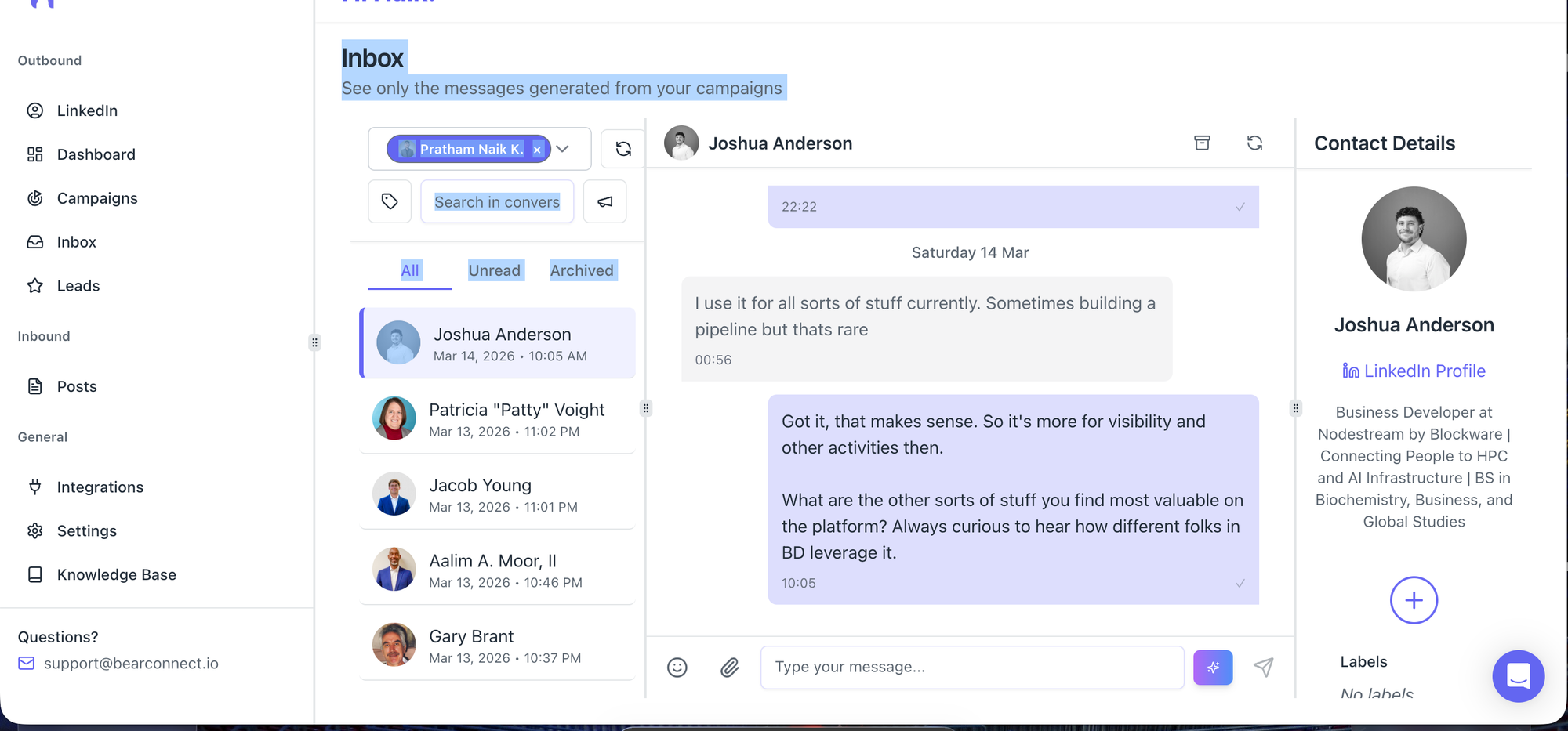Add a label with plus button
Screen dimensions: 1568x731
(x=1413, y=600)
